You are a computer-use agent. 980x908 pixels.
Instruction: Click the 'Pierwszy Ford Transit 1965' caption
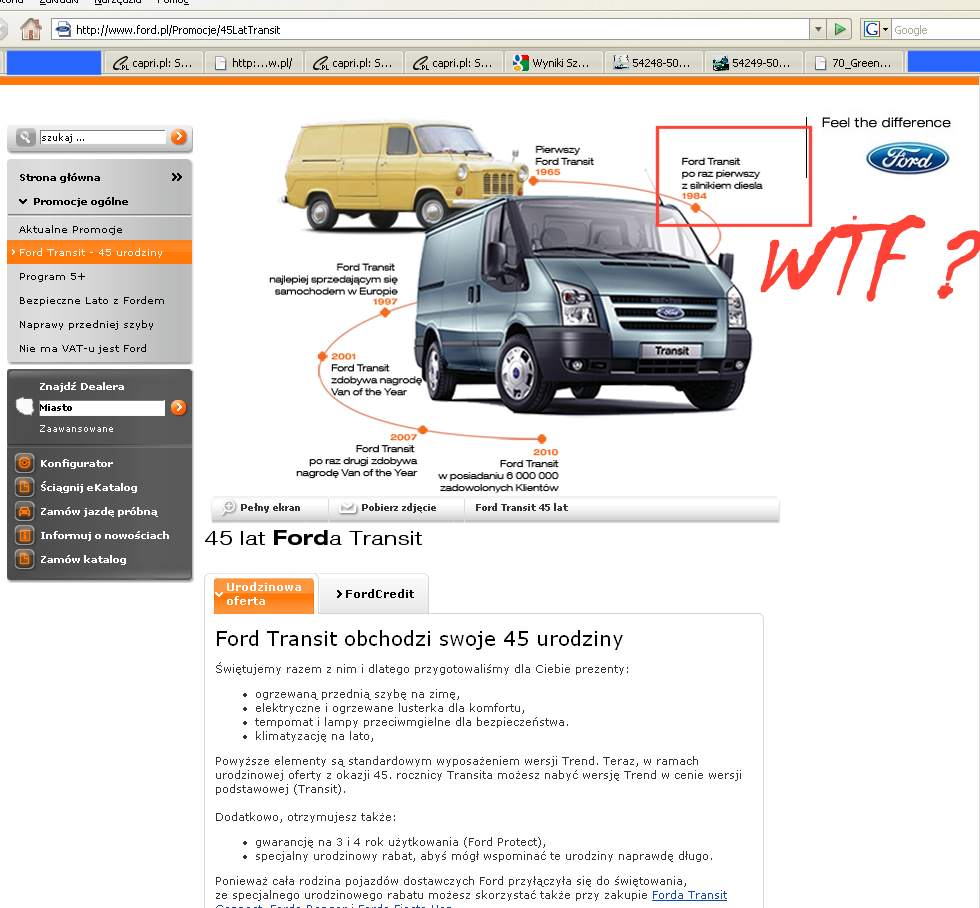coord(564,161)
